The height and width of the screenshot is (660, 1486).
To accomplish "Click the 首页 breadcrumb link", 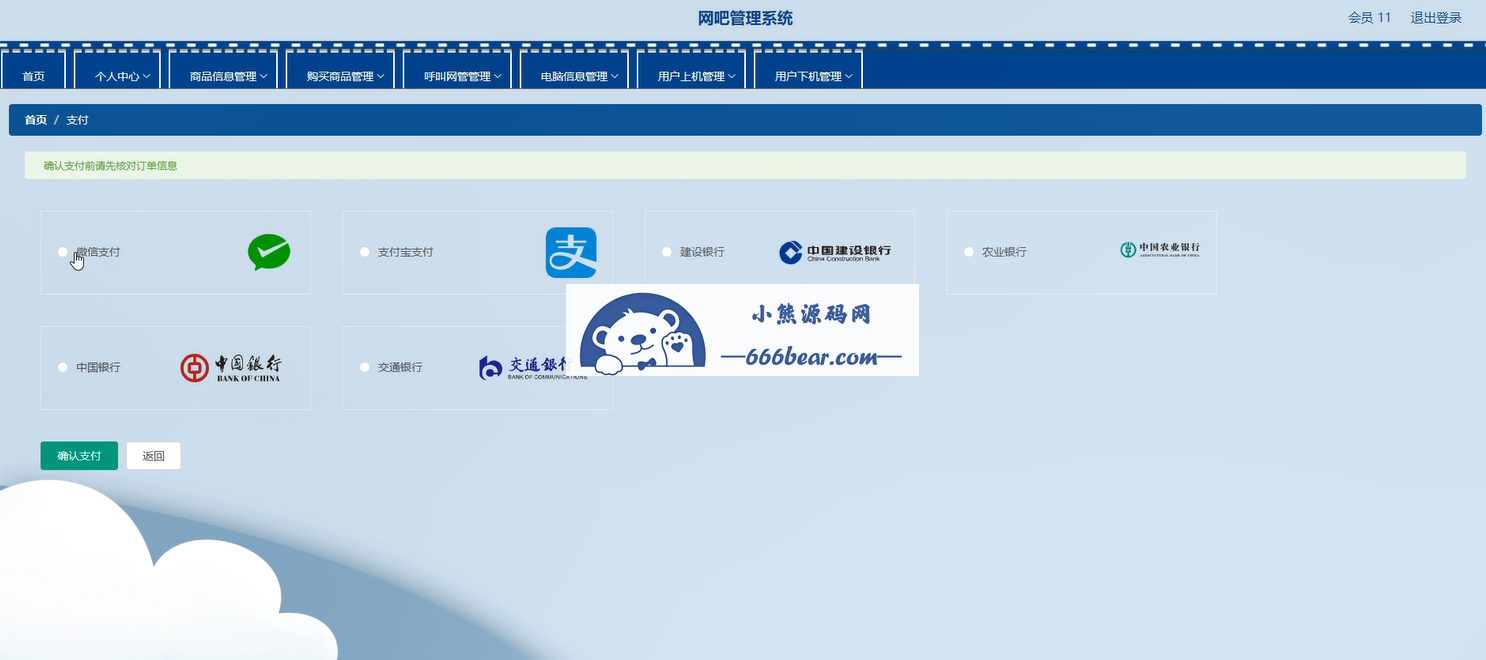I will pos(36,120).
